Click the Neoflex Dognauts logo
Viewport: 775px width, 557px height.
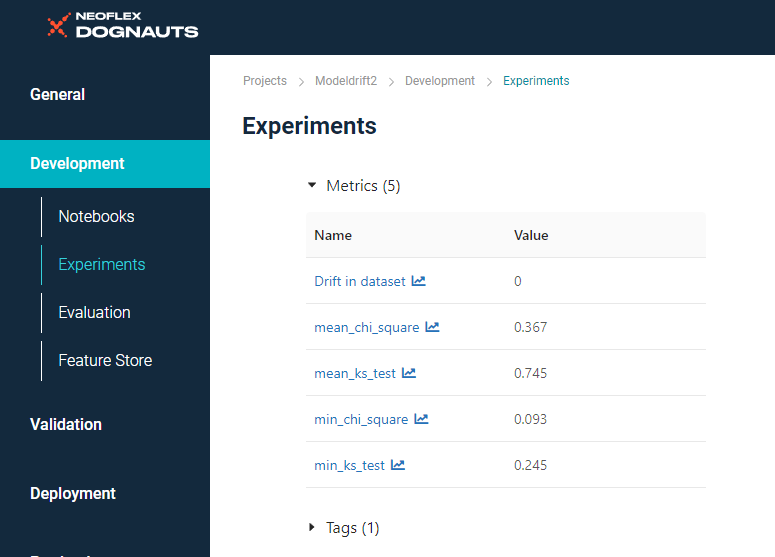(x=122, y=25)
